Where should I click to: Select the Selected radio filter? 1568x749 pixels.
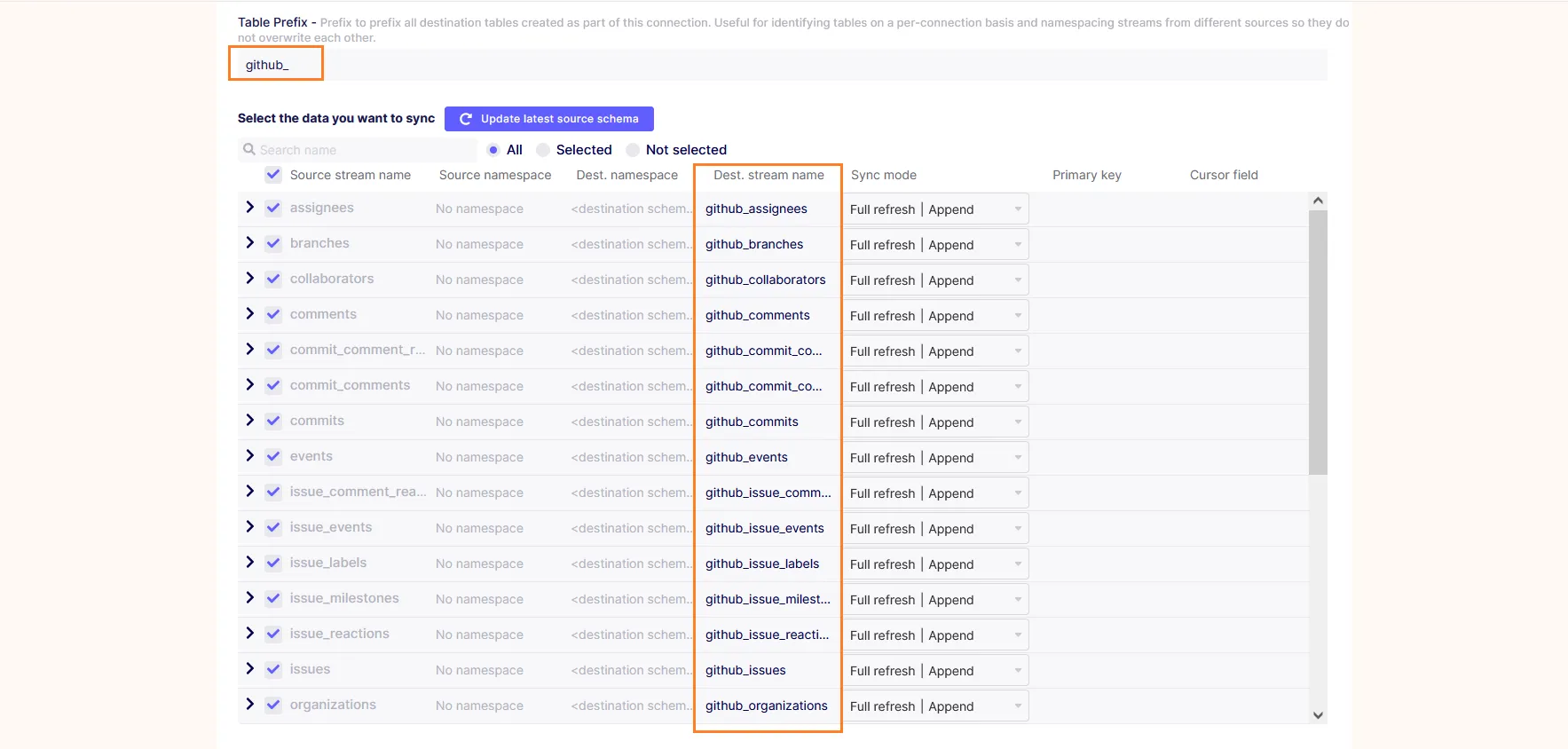pyautogui.click(x=543, y=150)
